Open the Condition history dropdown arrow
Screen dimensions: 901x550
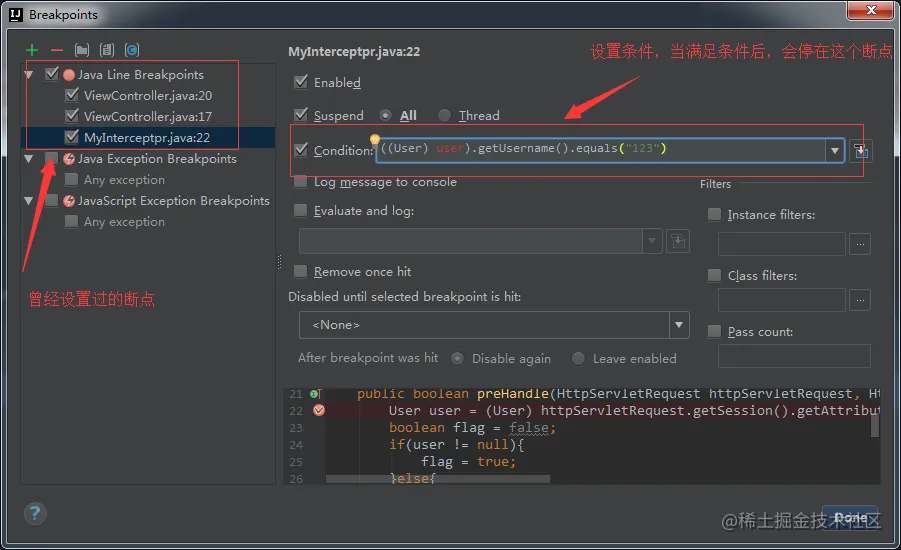click(834, 151)
